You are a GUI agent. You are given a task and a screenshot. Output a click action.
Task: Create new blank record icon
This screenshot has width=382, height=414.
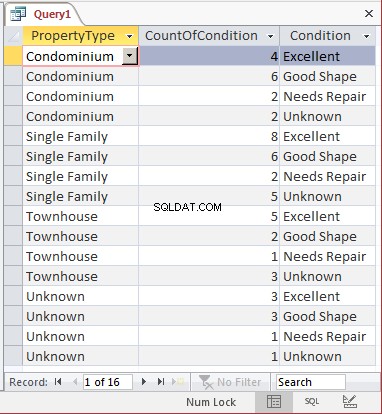point(179,382)
